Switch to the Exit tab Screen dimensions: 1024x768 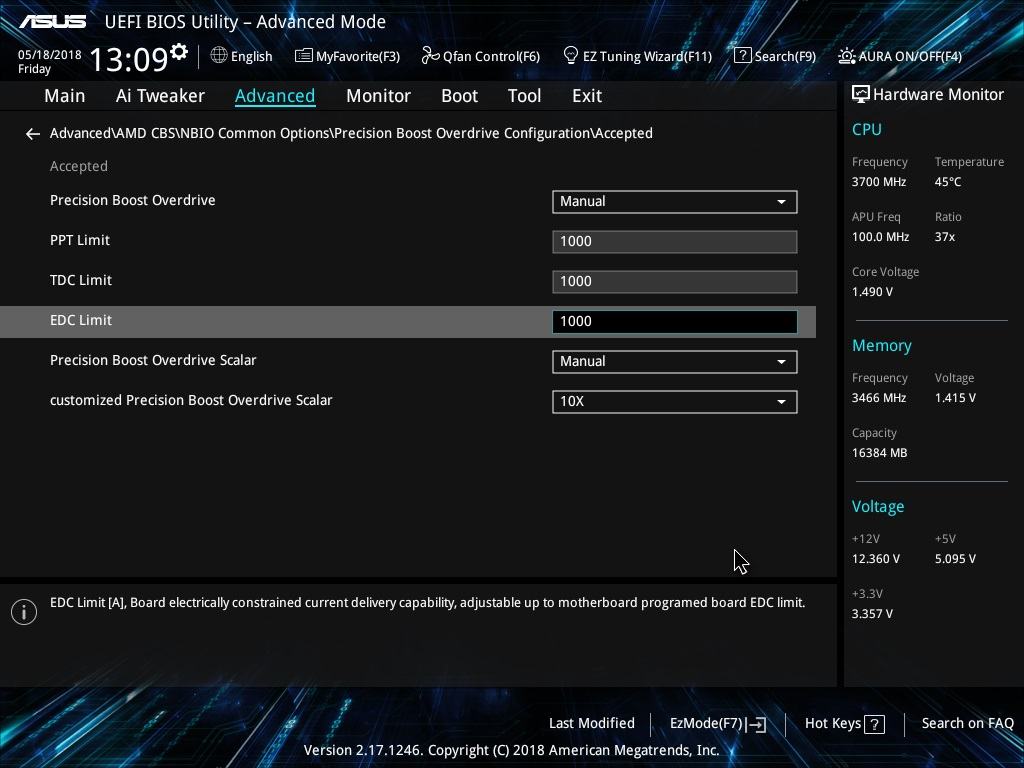click(x=586, y=96)
